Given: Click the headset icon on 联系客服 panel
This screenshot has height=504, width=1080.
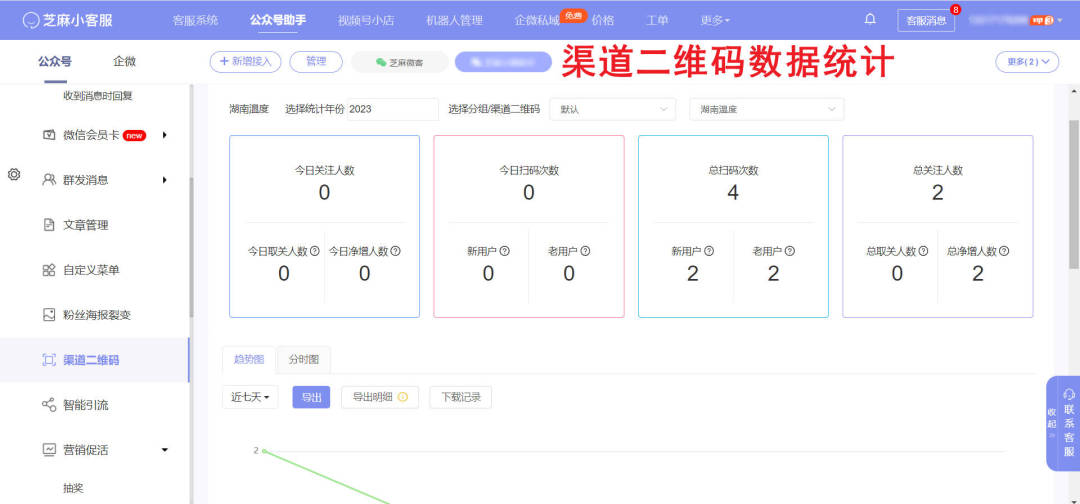Looking at the screenshot, I should point(1069,395).
